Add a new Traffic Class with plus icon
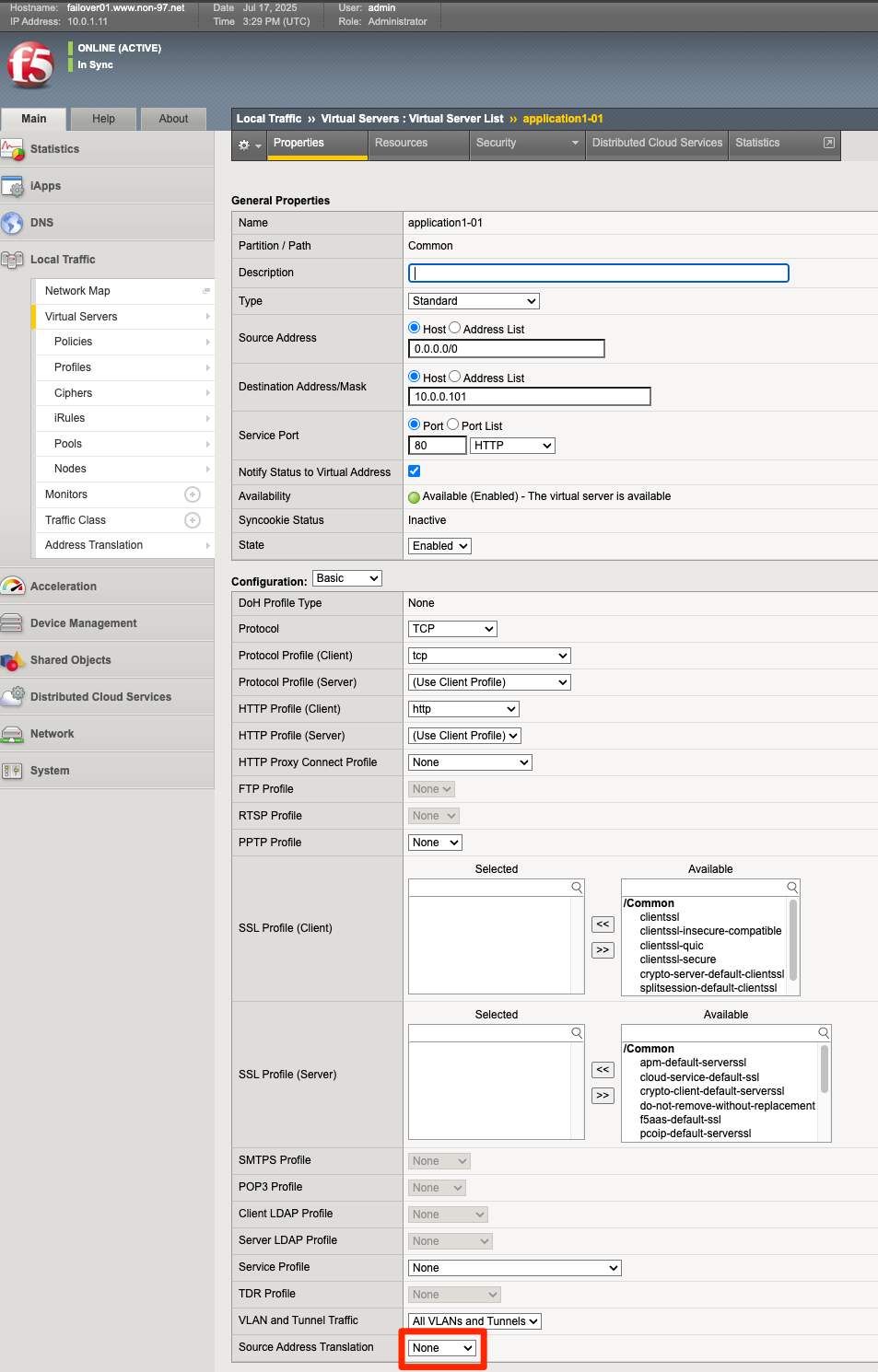Image resolution: width=878 pixels, height=1372 pixels. click(x=193, y=520)
